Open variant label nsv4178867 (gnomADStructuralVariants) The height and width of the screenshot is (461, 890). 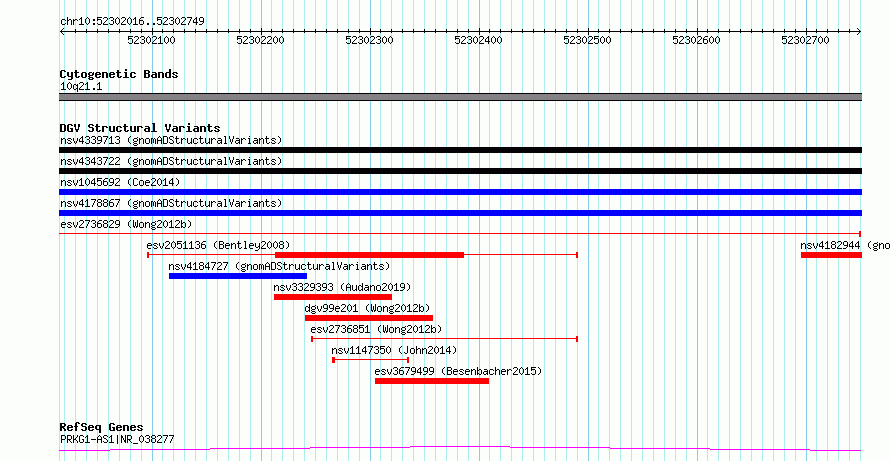point(171,203)
